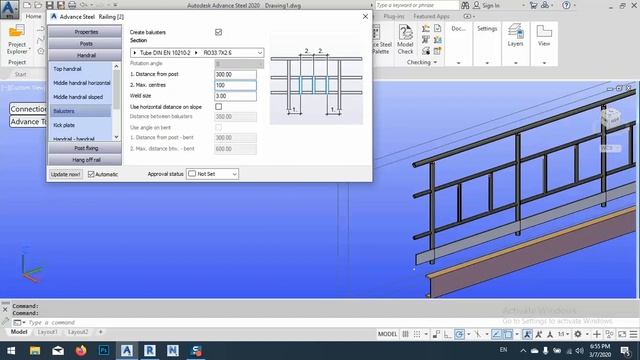Expand the Settings ribbon panel arrow
This screenshot has width=640, height=360.
tap(487, 63)
